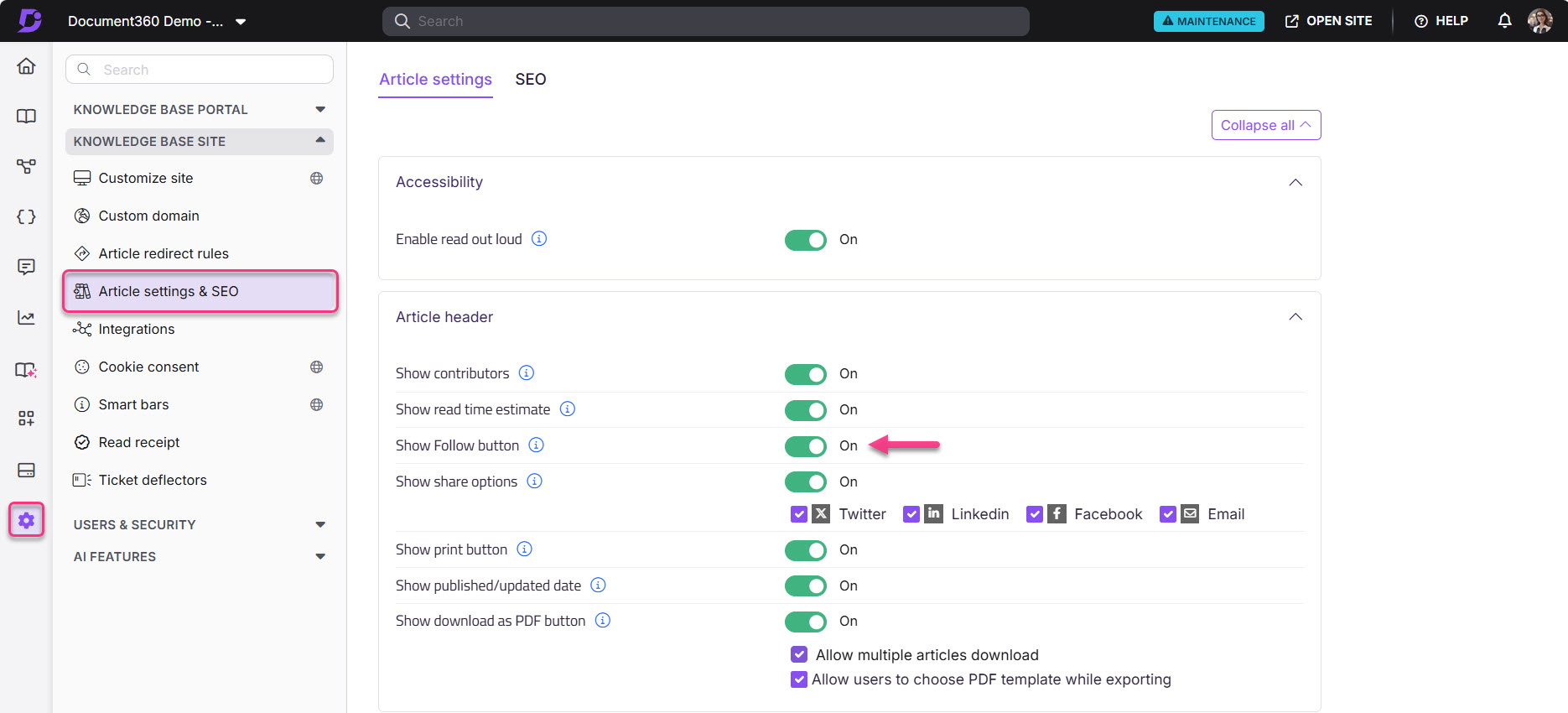Click info icon next to Enable read out loud

539,238
